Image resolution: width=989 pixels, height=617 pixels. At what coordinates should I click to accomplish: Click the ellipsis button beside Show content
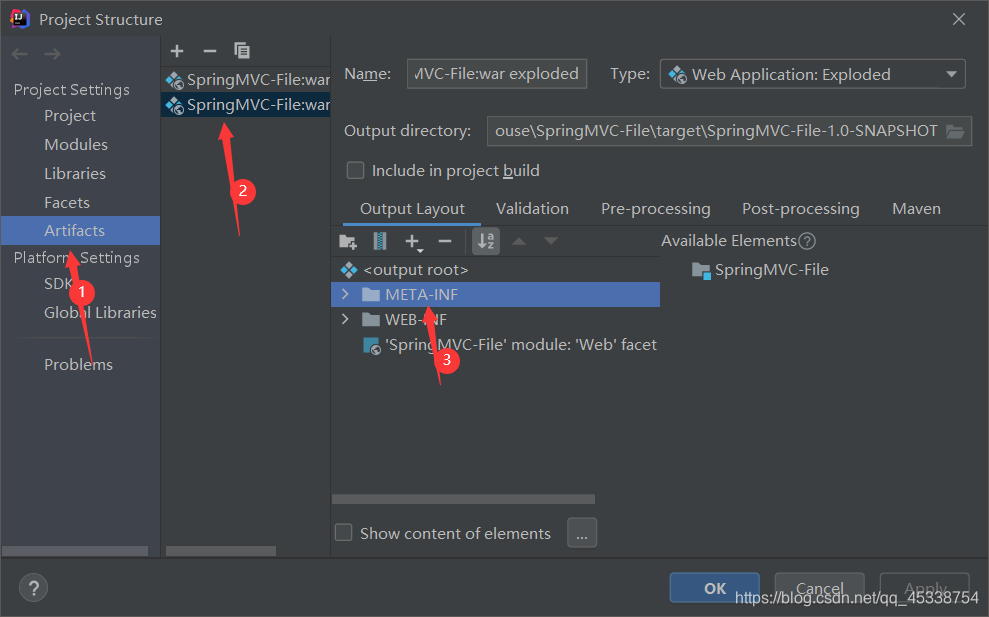coord(582,533)
